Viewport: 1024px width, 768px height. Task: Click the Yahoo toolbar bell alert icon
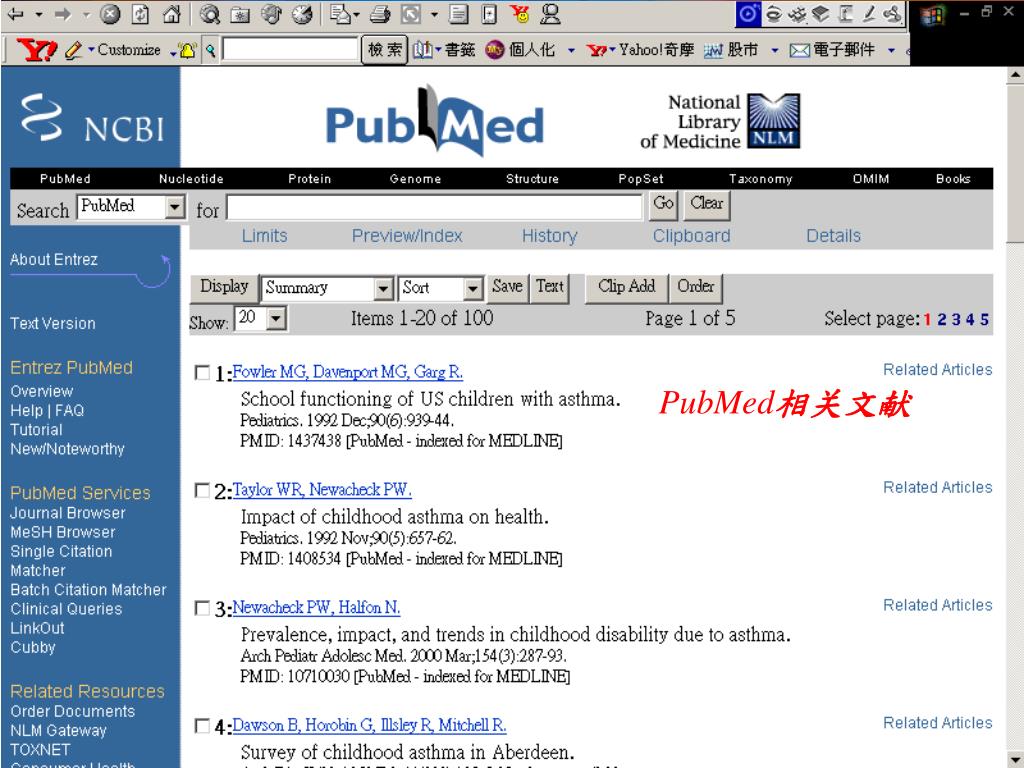[x=188, y=50]
